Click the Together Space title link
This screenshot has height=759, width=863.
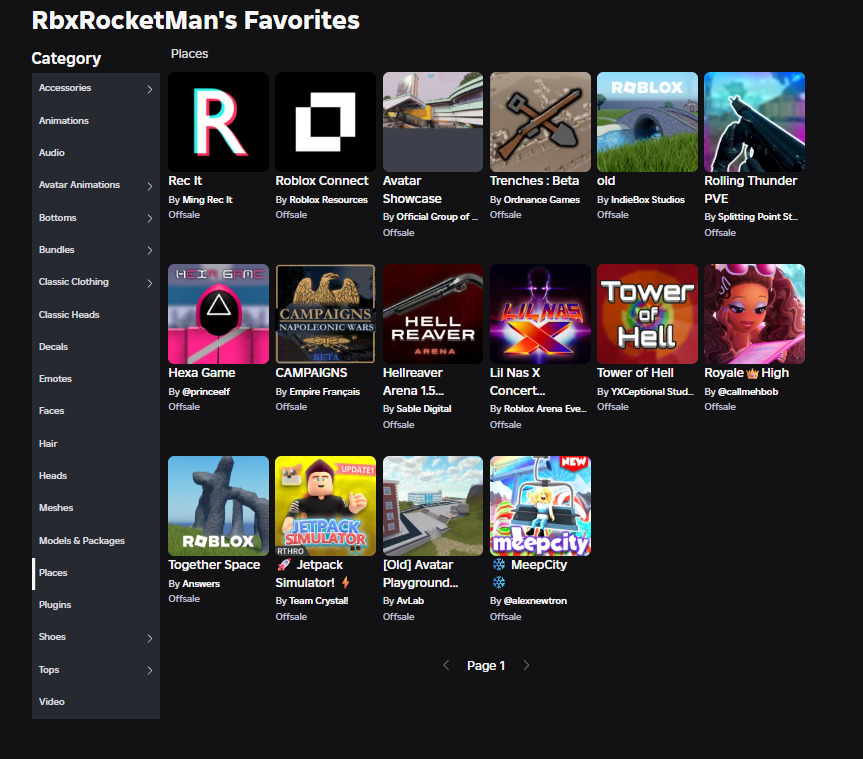tap(214, 565)
